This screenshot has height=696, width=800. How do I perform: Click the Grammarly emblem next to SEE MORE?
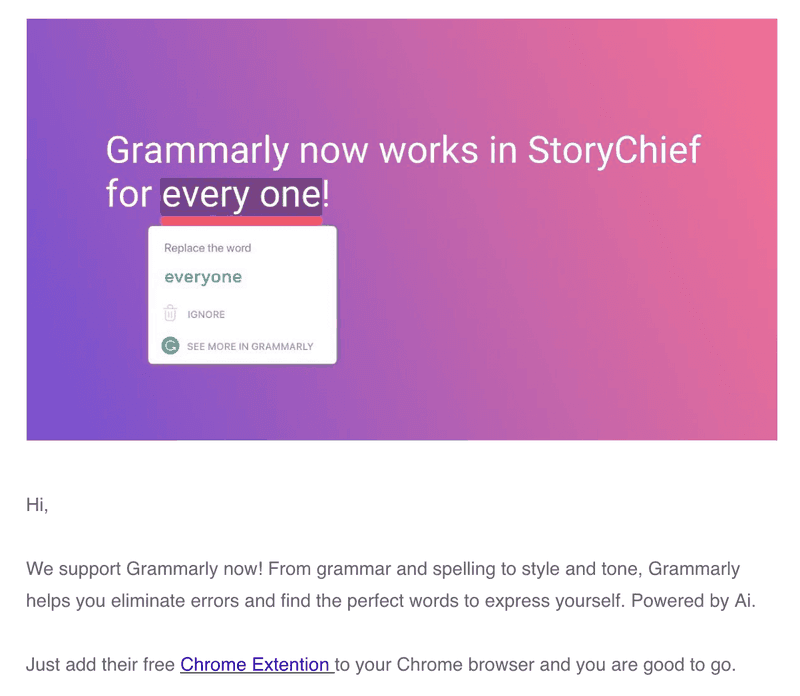169,345
